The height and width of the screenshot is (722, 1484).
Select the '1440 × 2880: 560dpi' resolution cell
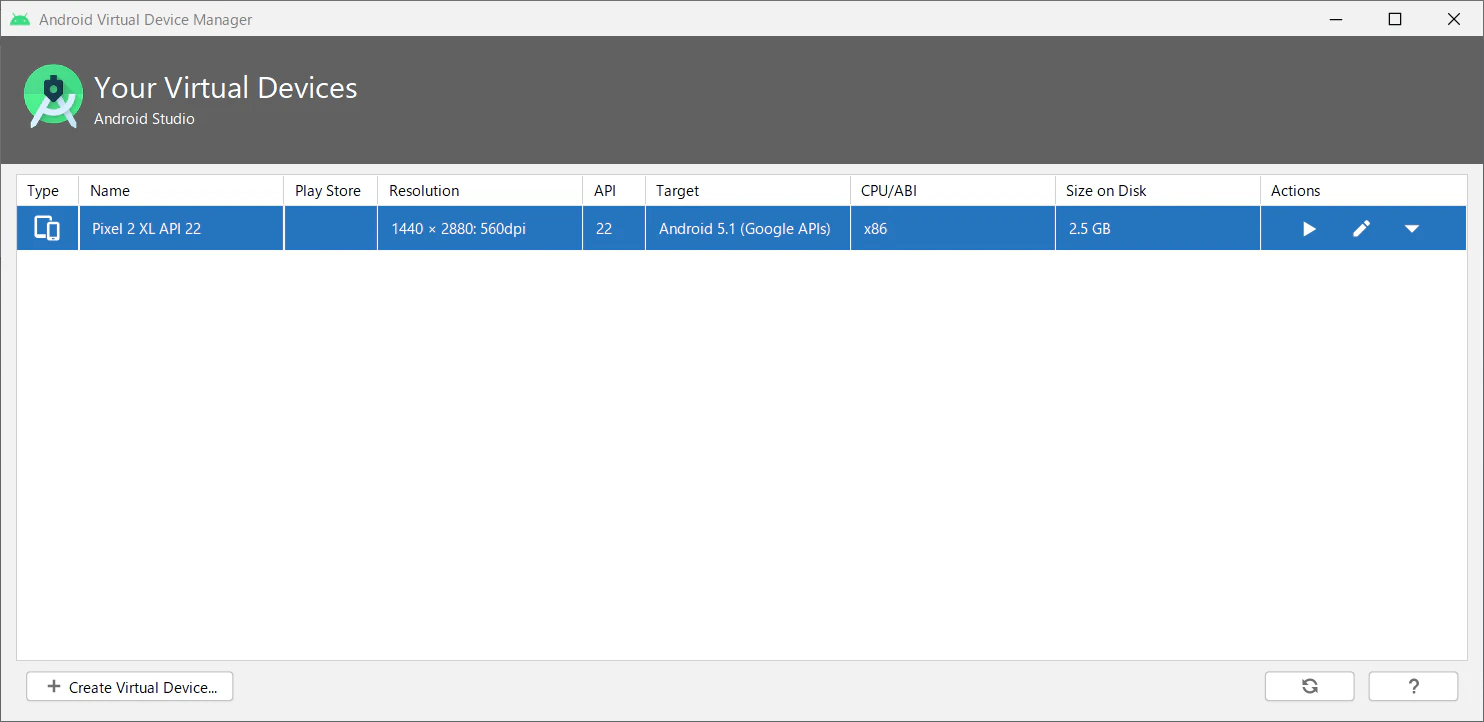[480, 229]
